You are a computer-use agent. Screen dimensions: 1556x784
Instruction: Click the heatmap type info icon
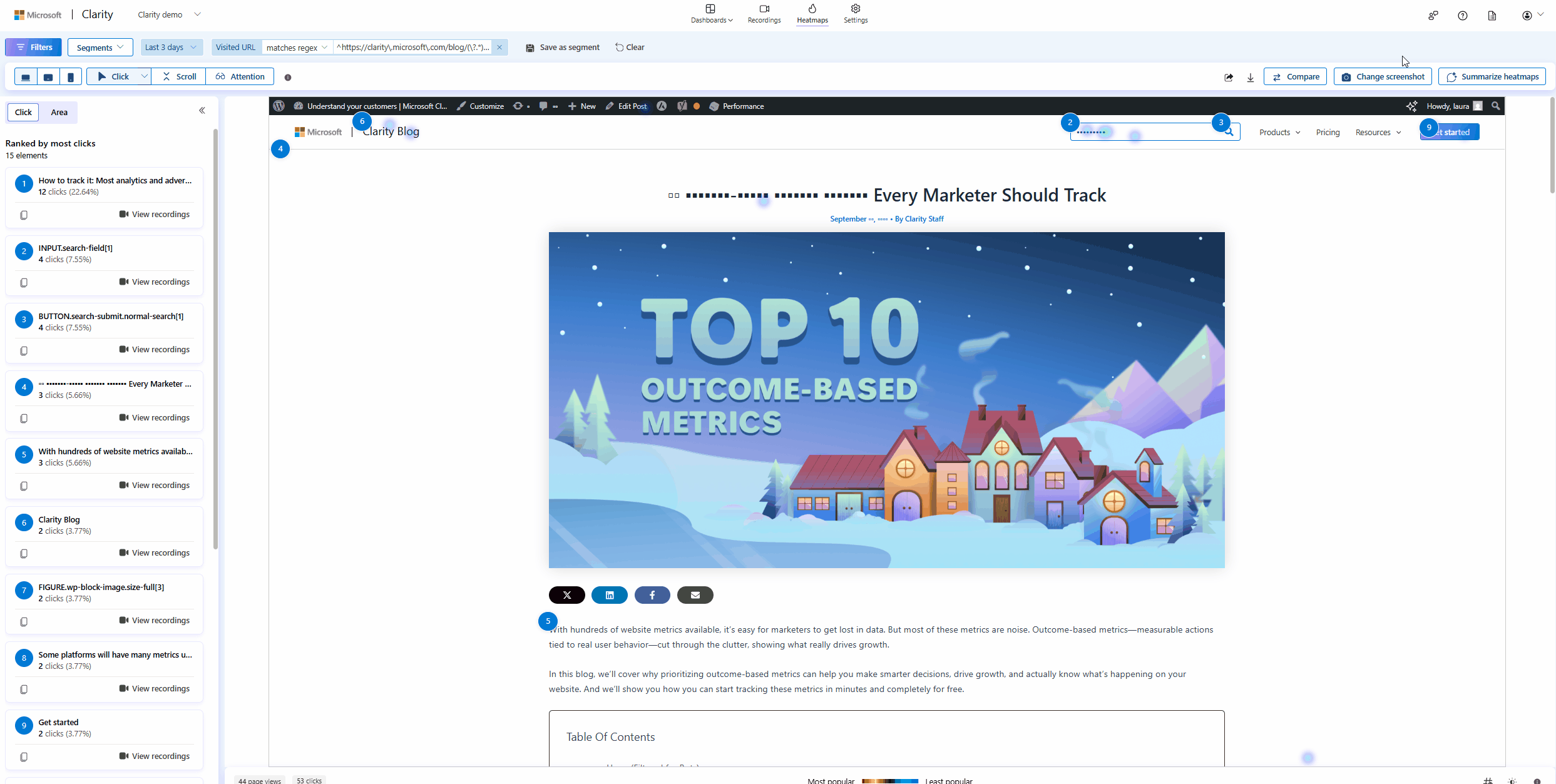click(x=288, y=78)
